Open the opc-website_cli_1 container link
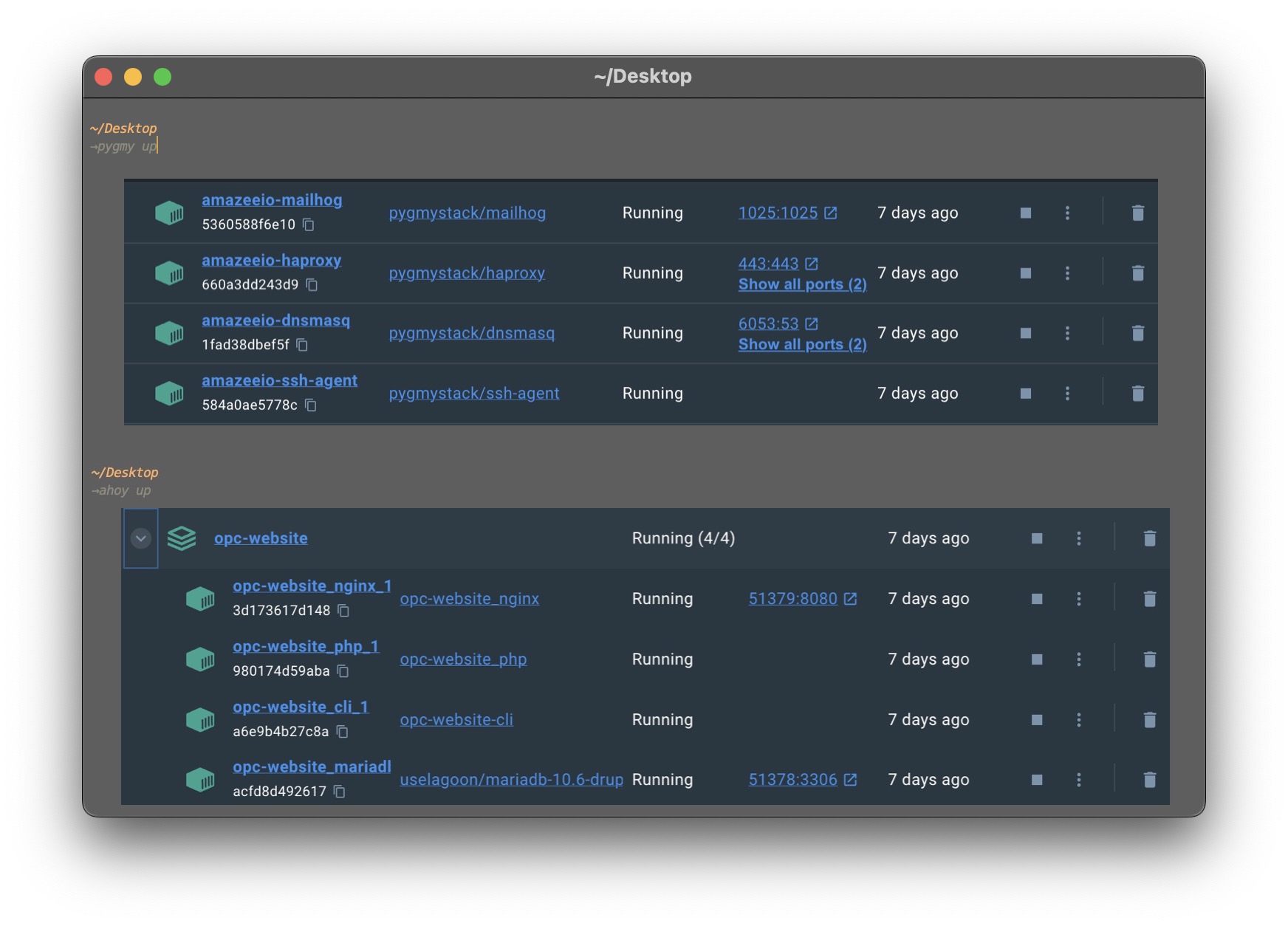 (x=301, y=707)
